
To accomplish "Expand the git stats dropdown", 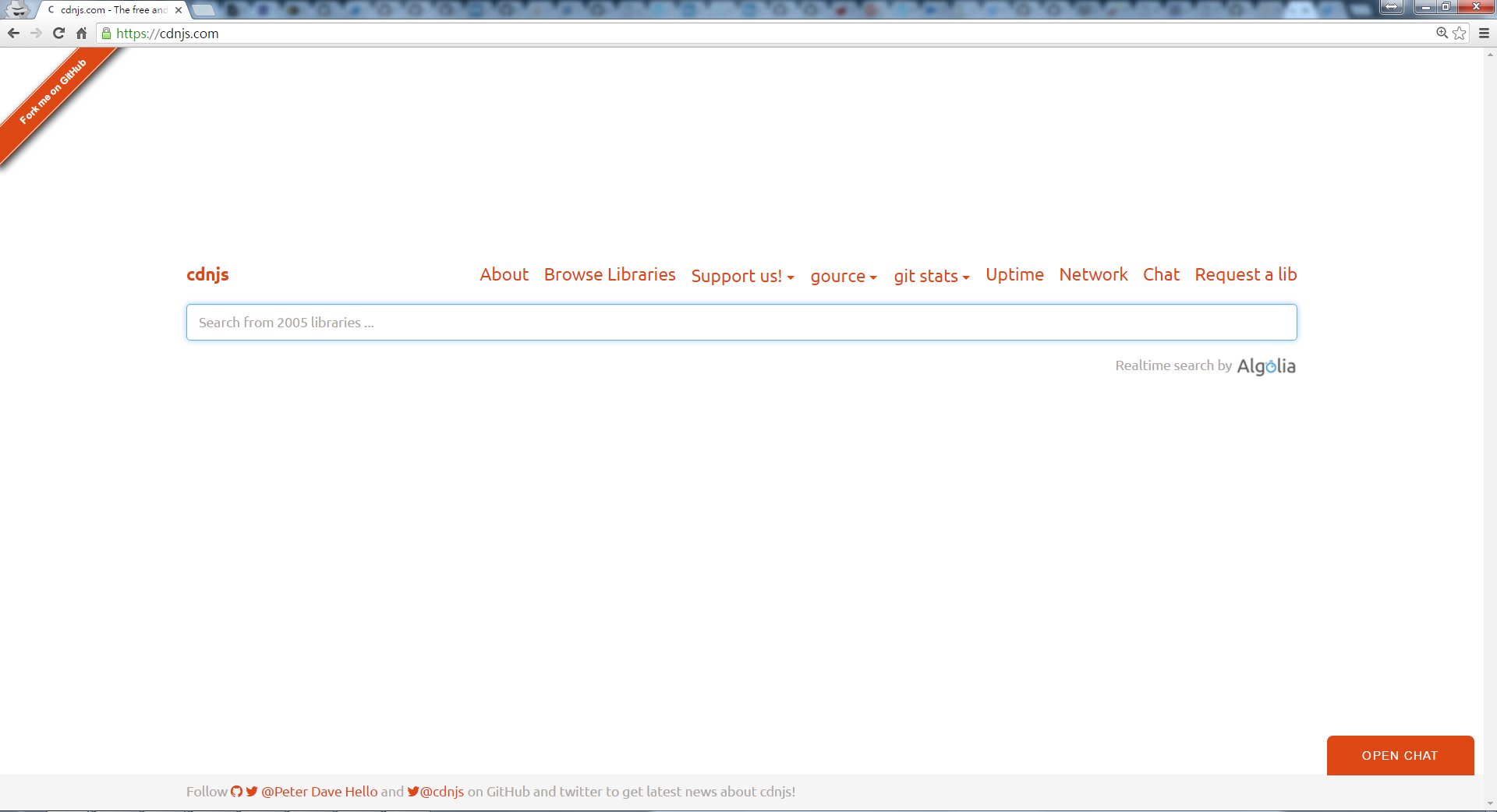I will [932, 276].
